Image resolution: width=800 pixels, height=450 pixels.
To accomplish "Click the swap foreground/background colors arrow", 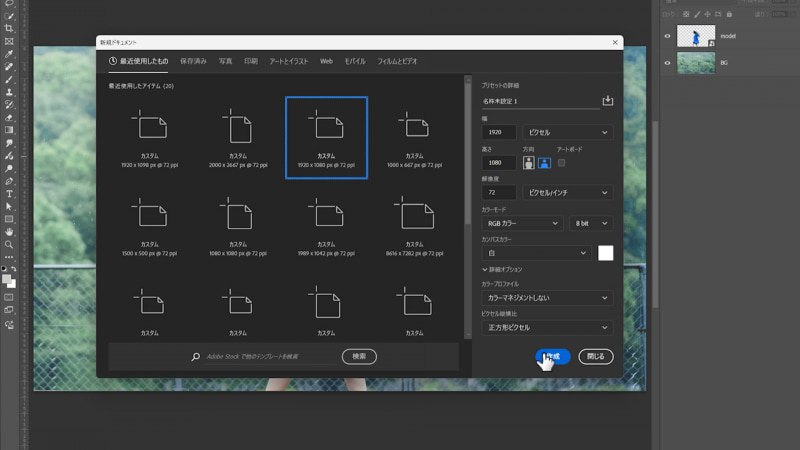I will pyautogui.click(x=14, y=268).
